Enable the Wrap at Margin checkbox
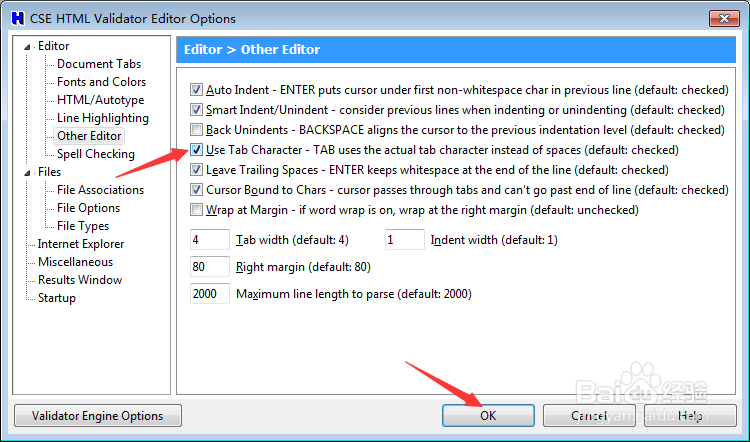The width and height of the screenshot is (750, 442). pyautogui.click(x=196, y=210)
